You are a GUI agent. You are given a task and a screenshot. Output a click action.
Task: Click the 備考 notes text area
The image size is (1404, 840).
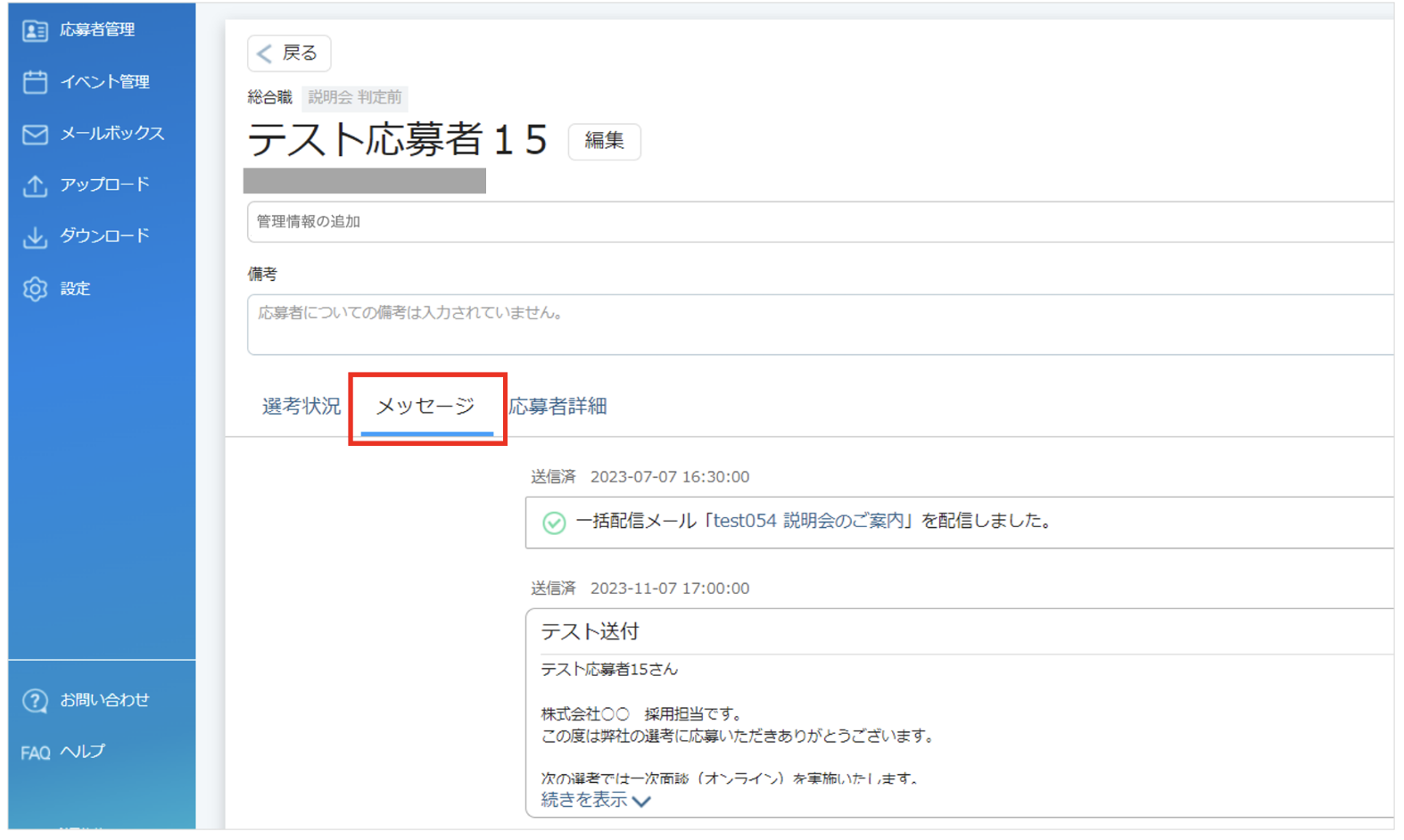(x=821, y=325)
